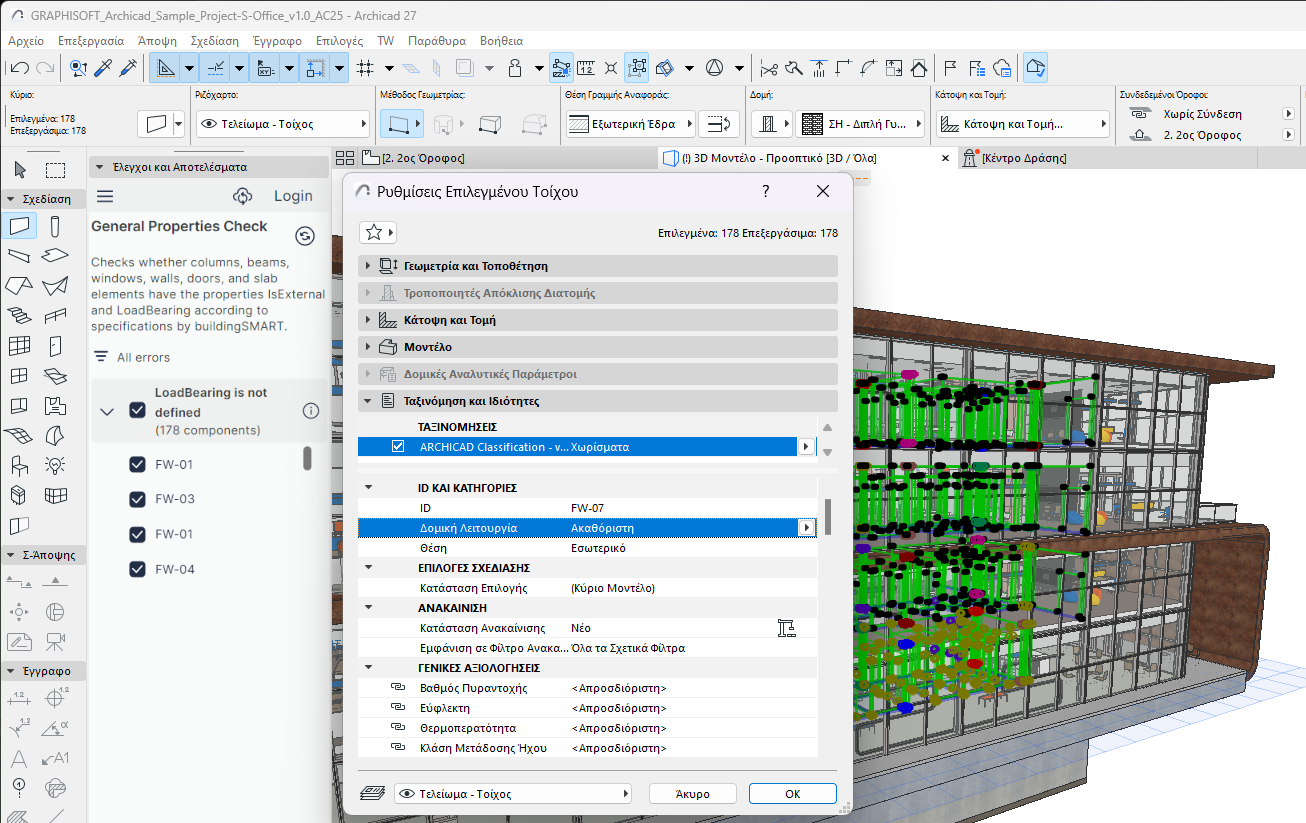The image size is (1306, 823).
Task: Toggle the LoadBearing is not defined checkbox
Action: tap(138, 410)
